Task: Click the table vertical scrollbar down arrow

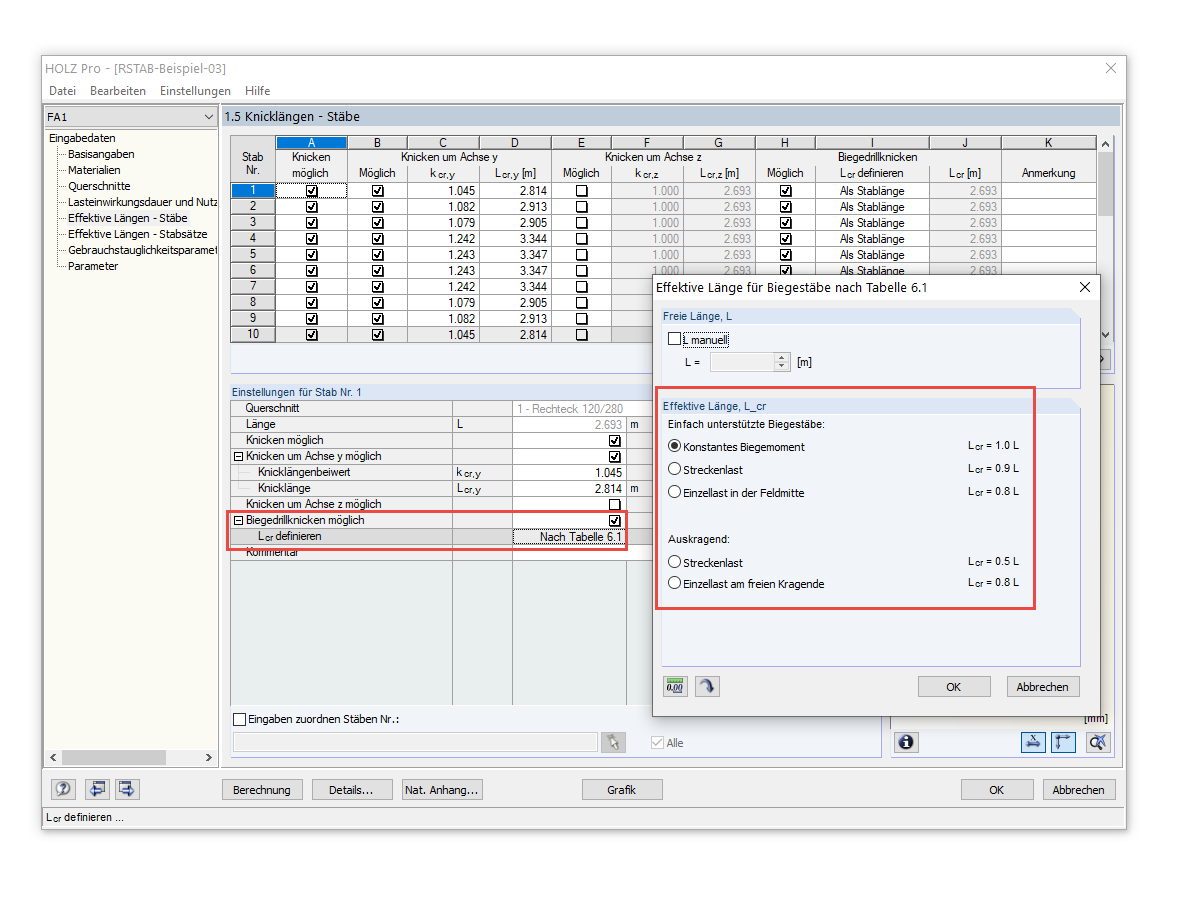Action: click(x=1105, y=335)
